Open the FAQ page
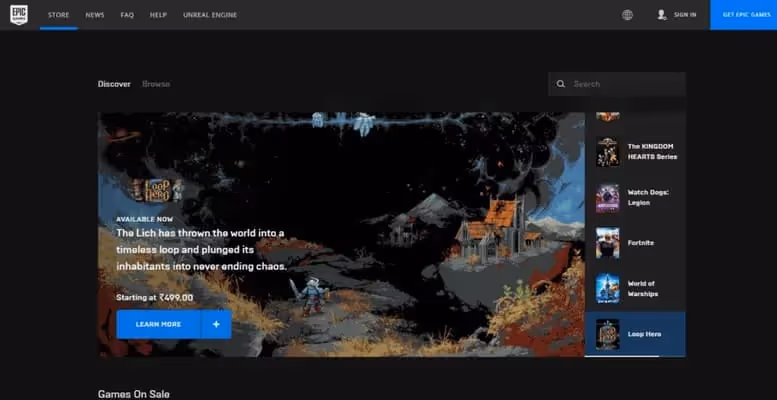The image size is (777, 400). [127, 15]
